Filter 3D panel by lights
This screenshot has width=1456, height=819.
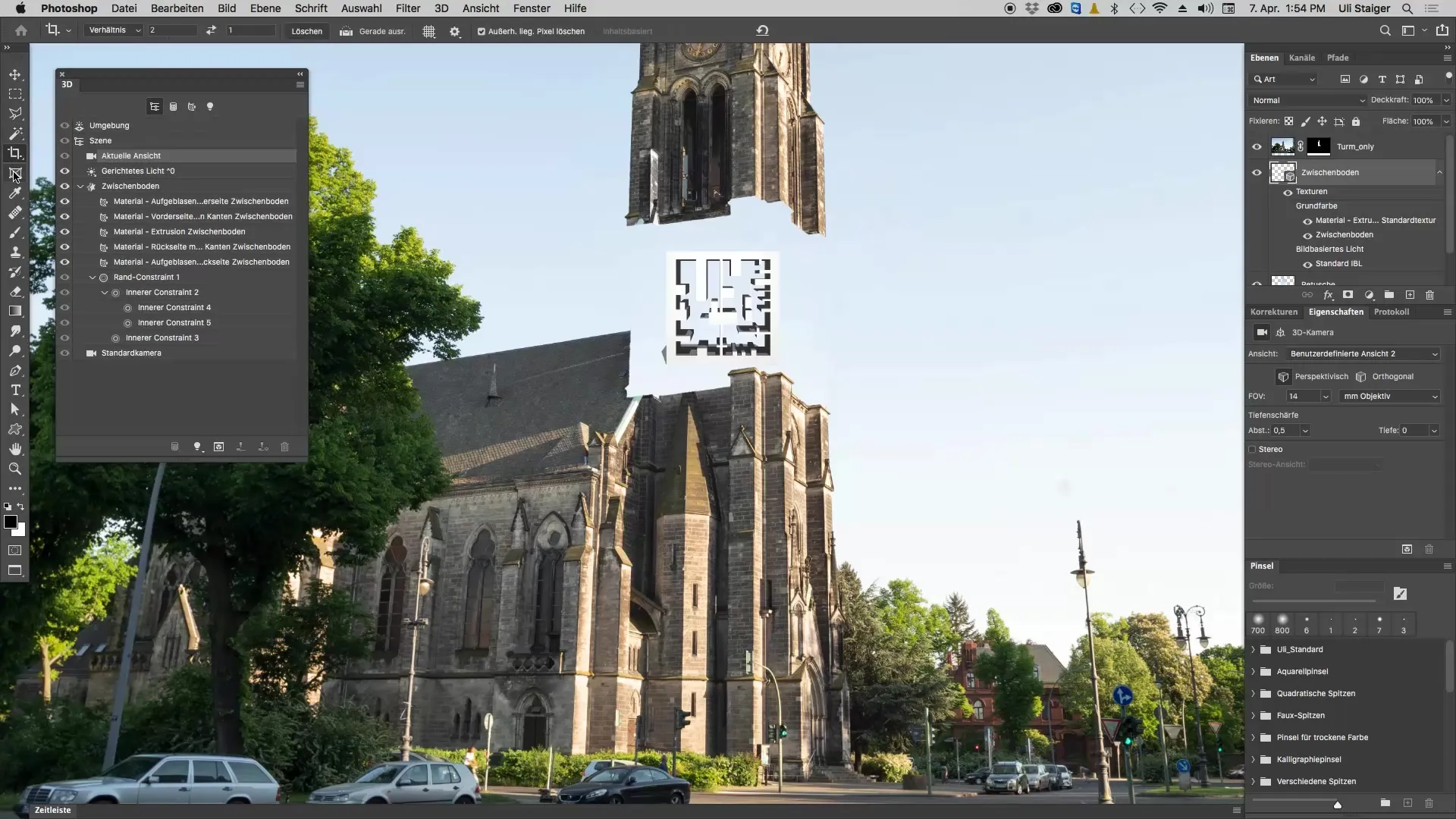coord(210,107)
